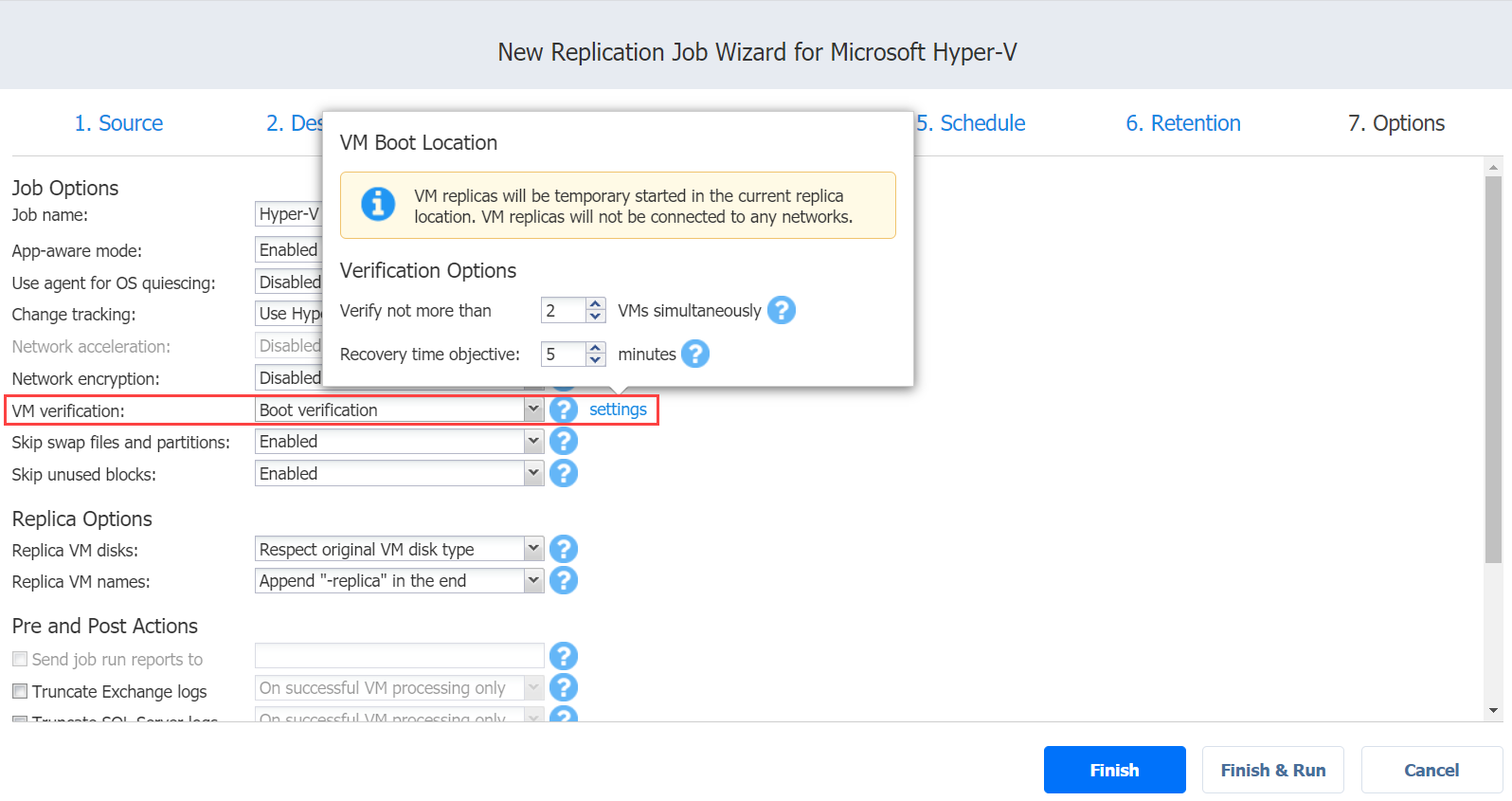The height and width of the screenshot is (801, 1512).
Task: Select the 7. Options step
Action: [1396, 123]
